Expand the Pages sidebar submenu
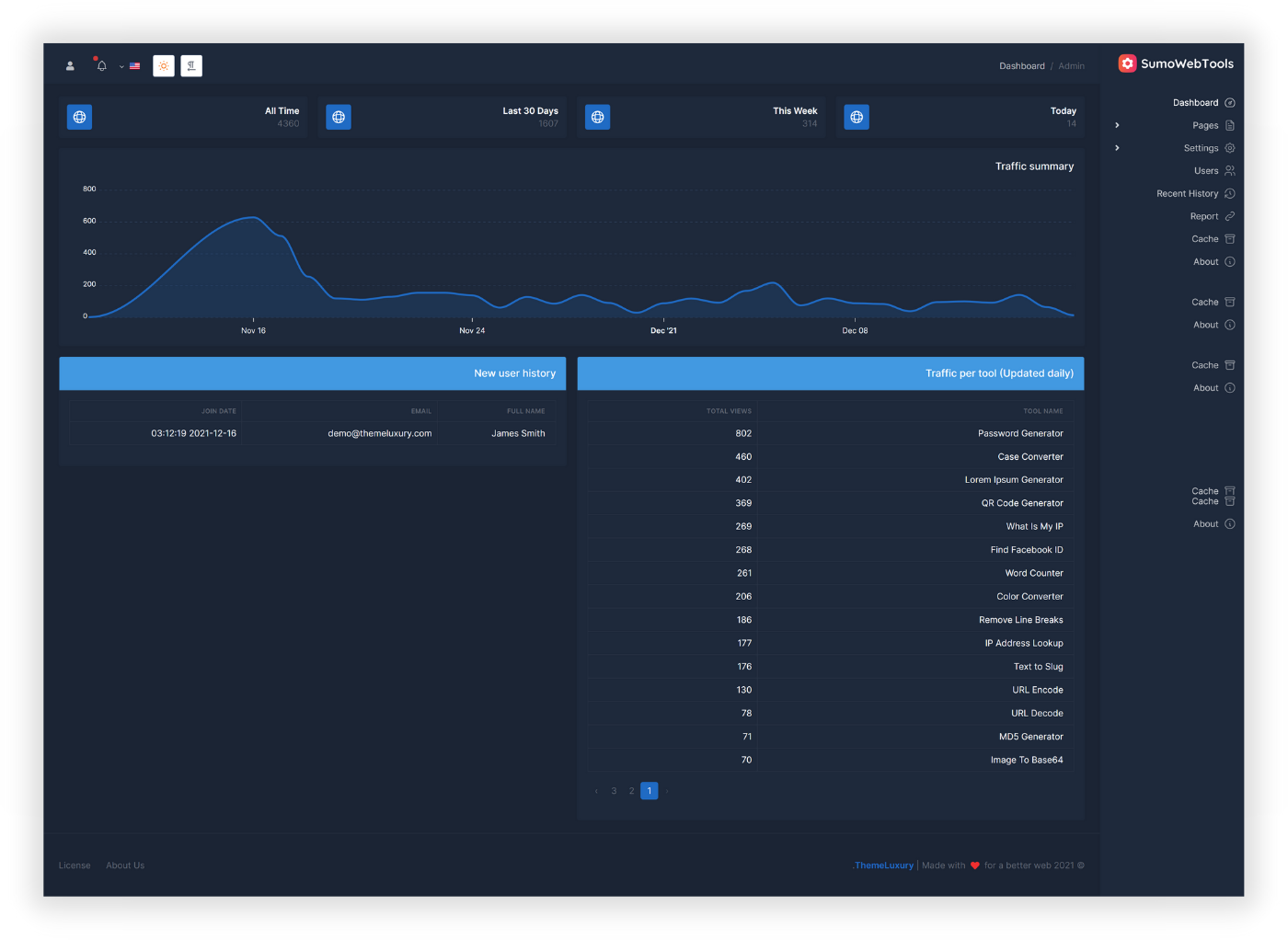 pyautogui.click(x=1117, y=125)
